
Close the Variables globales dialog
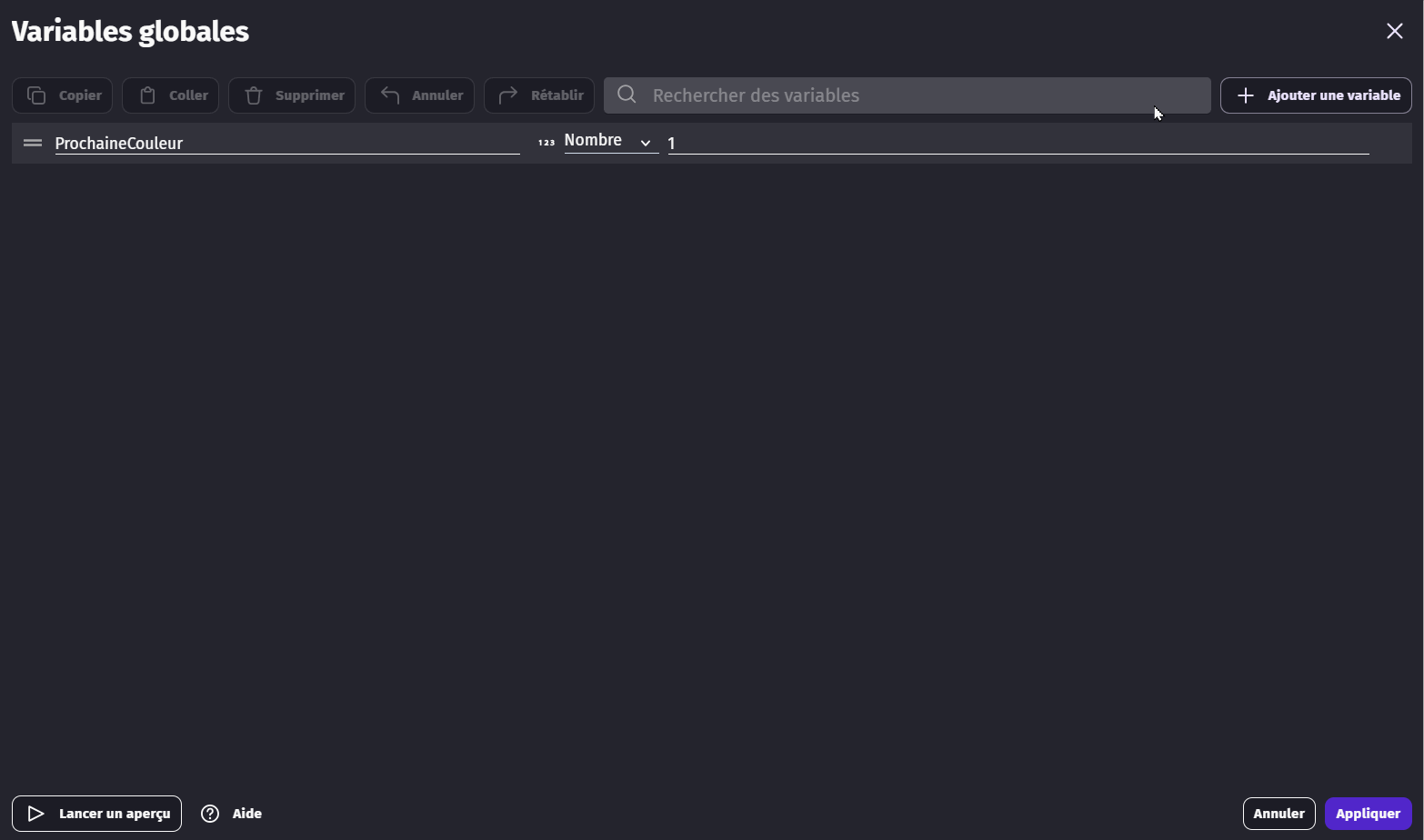1394,31
